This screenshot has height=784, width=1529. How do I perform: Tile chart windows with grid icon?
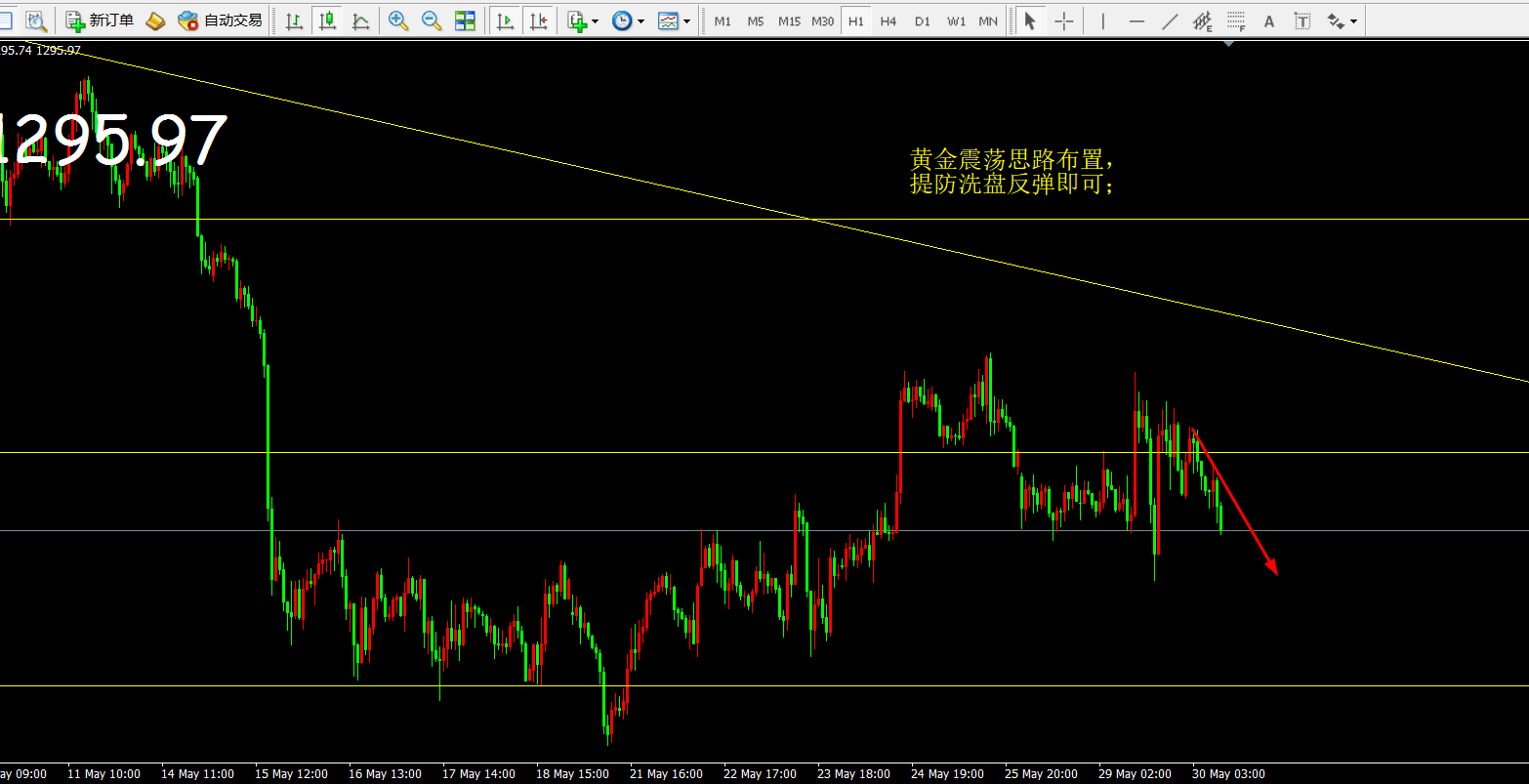465,20
